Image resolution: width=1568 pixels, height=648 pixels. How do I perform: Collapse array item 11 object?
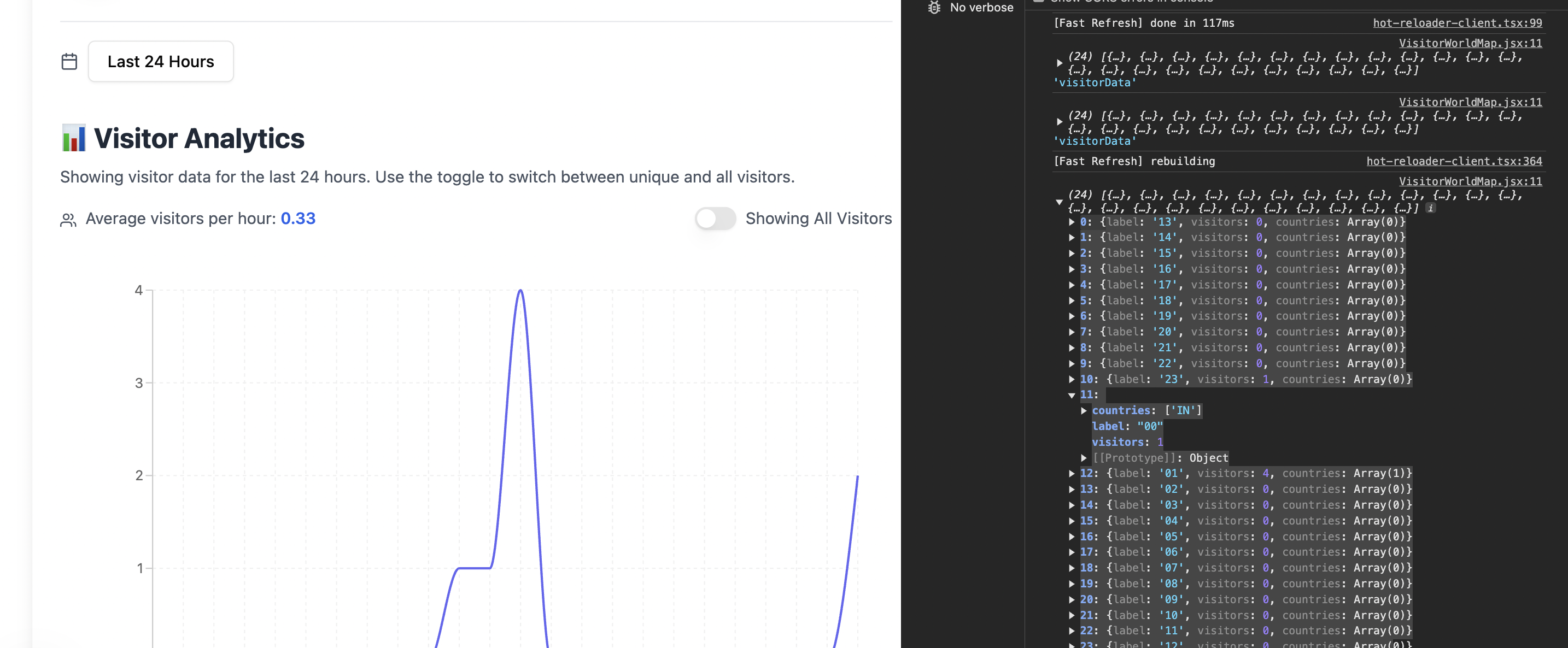tap(1072, 395)
